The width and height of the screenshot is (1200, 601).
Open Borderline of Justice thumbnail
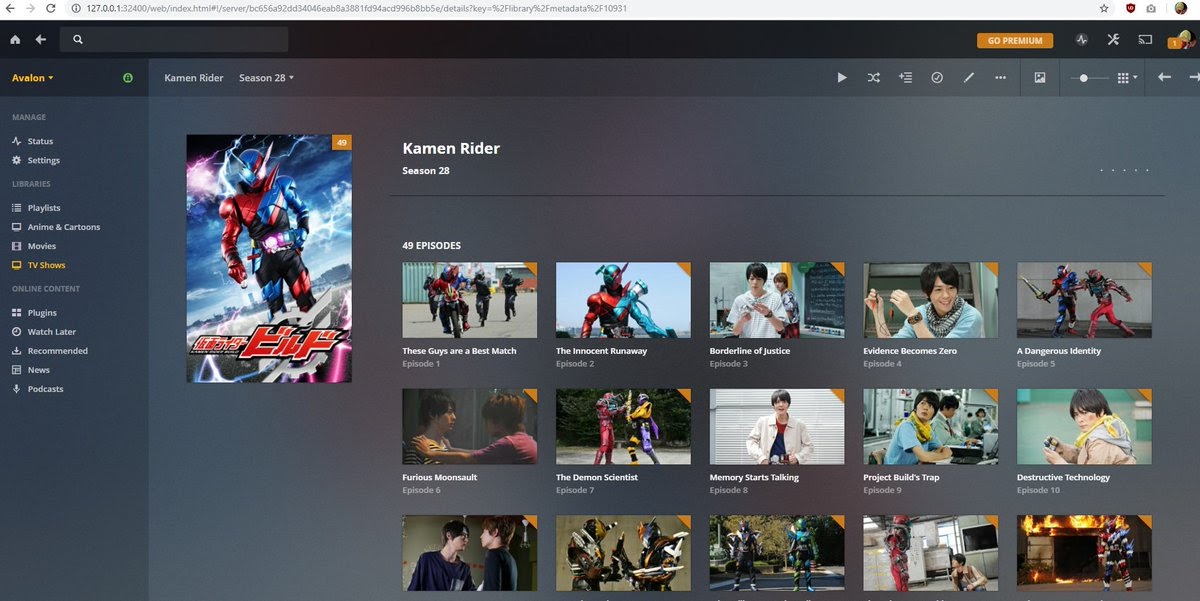click(x=777, y=300)
